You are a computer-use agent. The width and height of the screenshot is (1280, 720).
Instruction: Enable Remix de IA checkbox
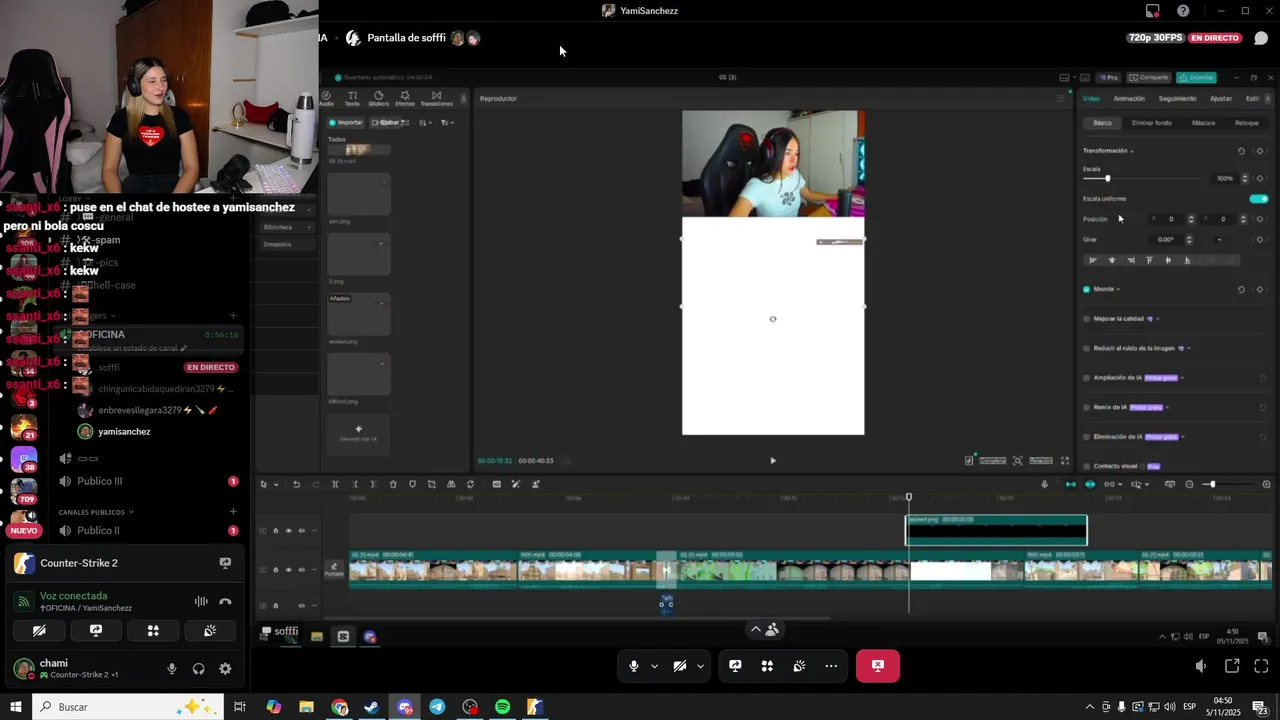(1087, 407)
